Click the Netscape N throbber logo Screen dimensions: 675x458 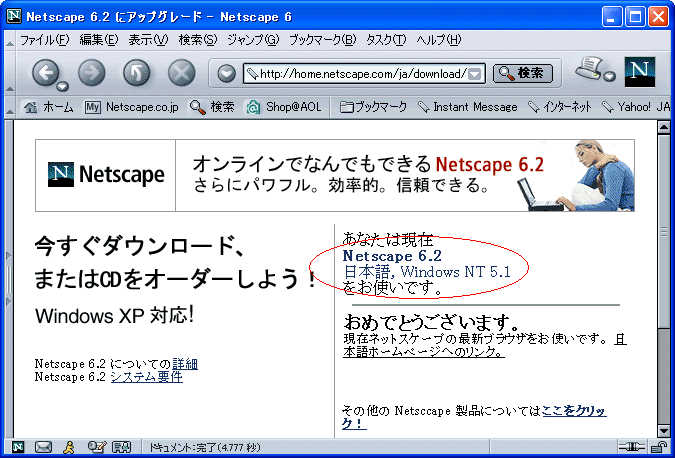tap(640, 71)
